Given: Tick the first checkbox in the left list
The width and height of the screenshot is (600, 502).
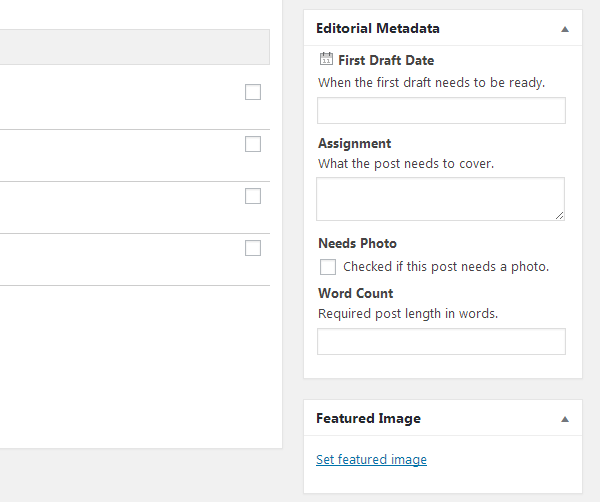Looking at the screenshot, I should point(253,92).
